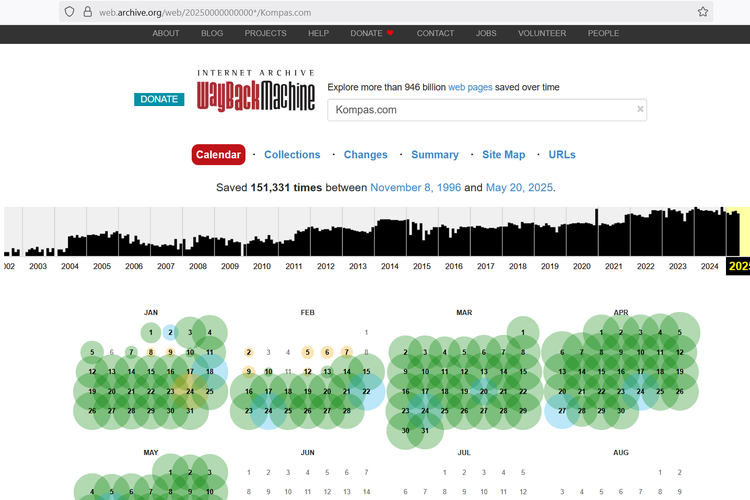Open the May 20, 2025 capture link
750x500 pixels.
point(518,187)
